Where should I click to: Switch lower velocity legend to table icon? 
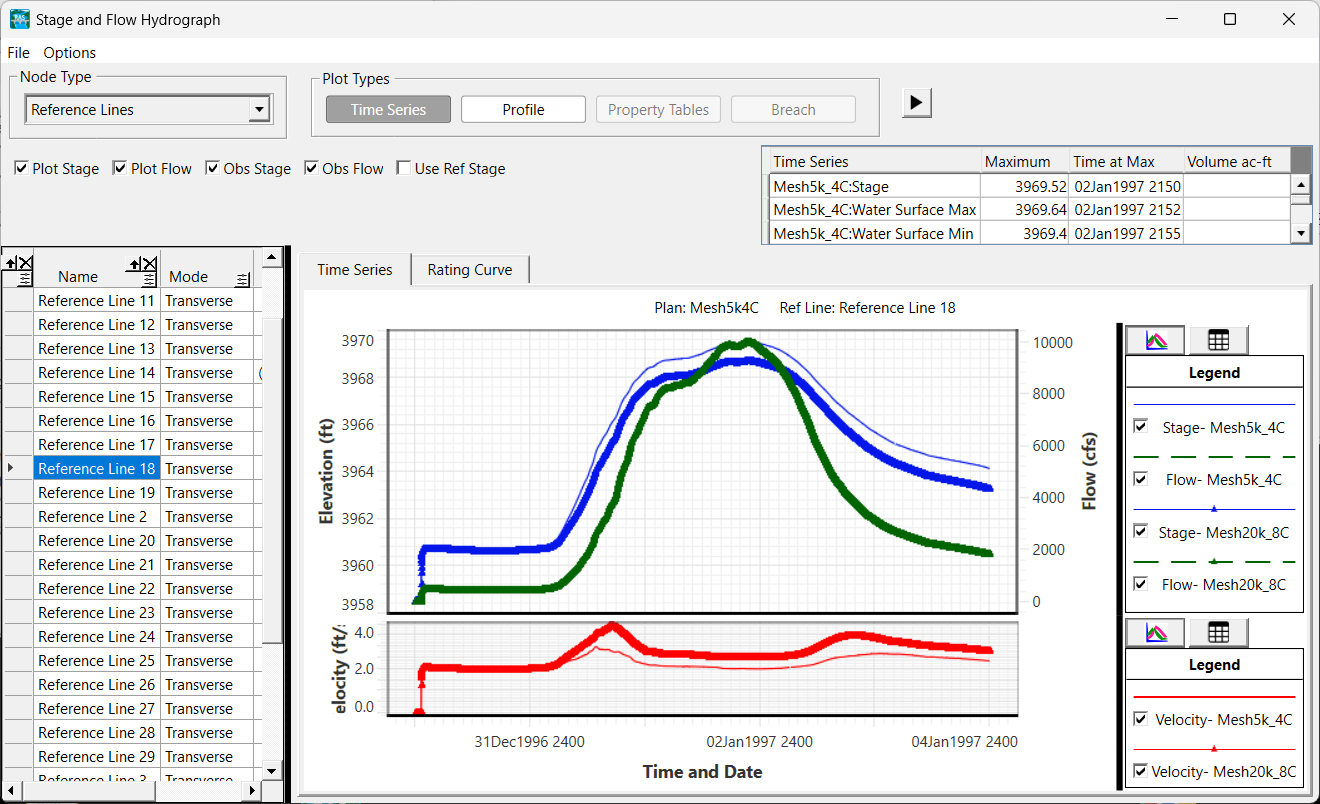[x=1217, y=632]
